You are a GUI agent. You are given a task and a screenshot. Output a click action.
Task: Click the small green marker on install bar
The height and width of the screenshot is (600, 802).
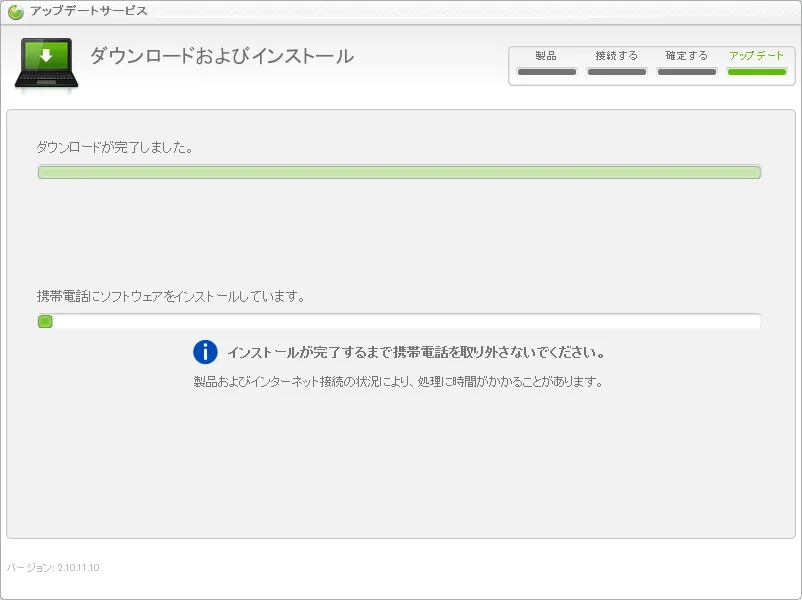pos(44,320)
